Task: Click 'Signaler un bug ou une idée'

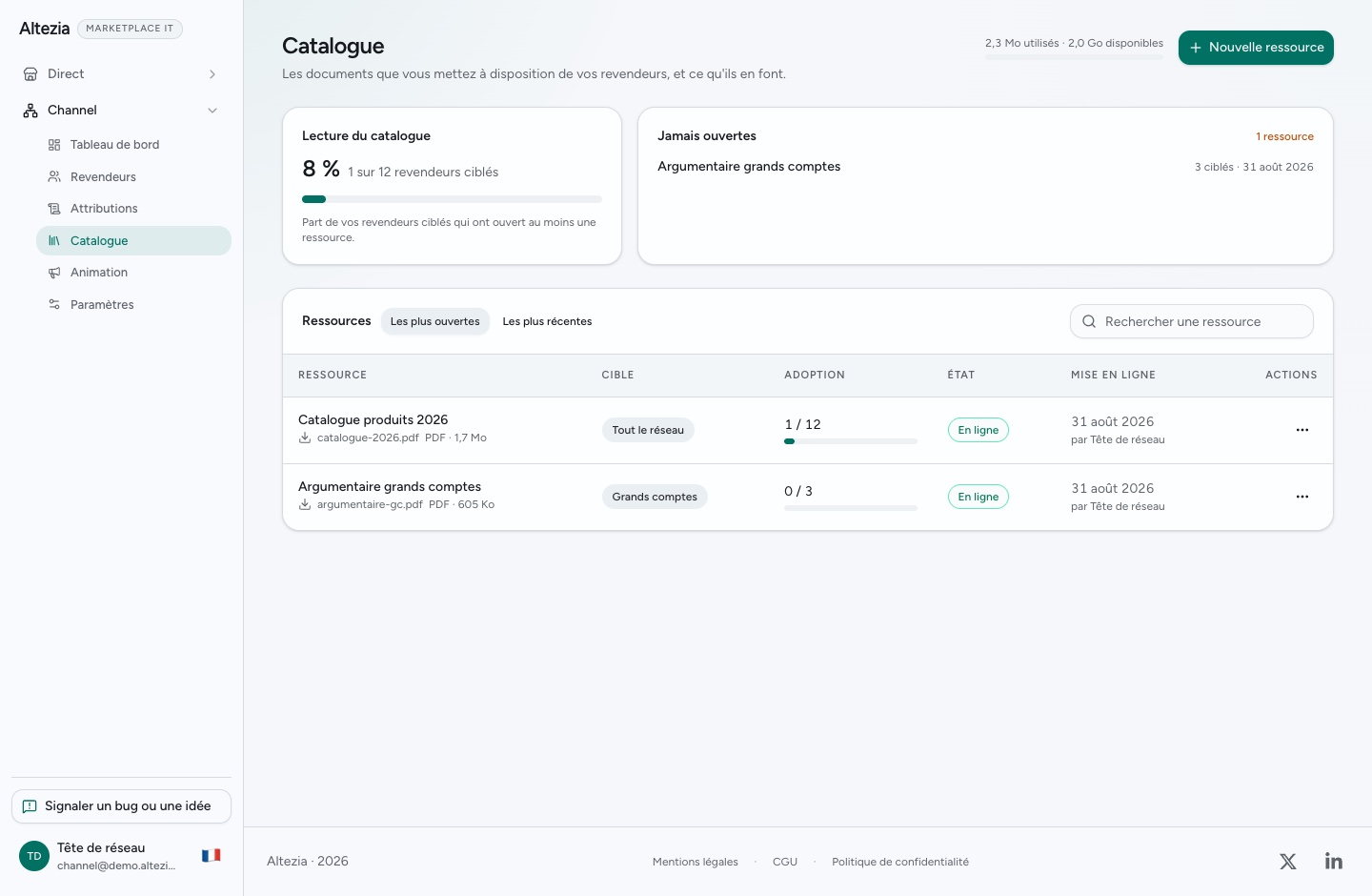Action: [121, 806]
